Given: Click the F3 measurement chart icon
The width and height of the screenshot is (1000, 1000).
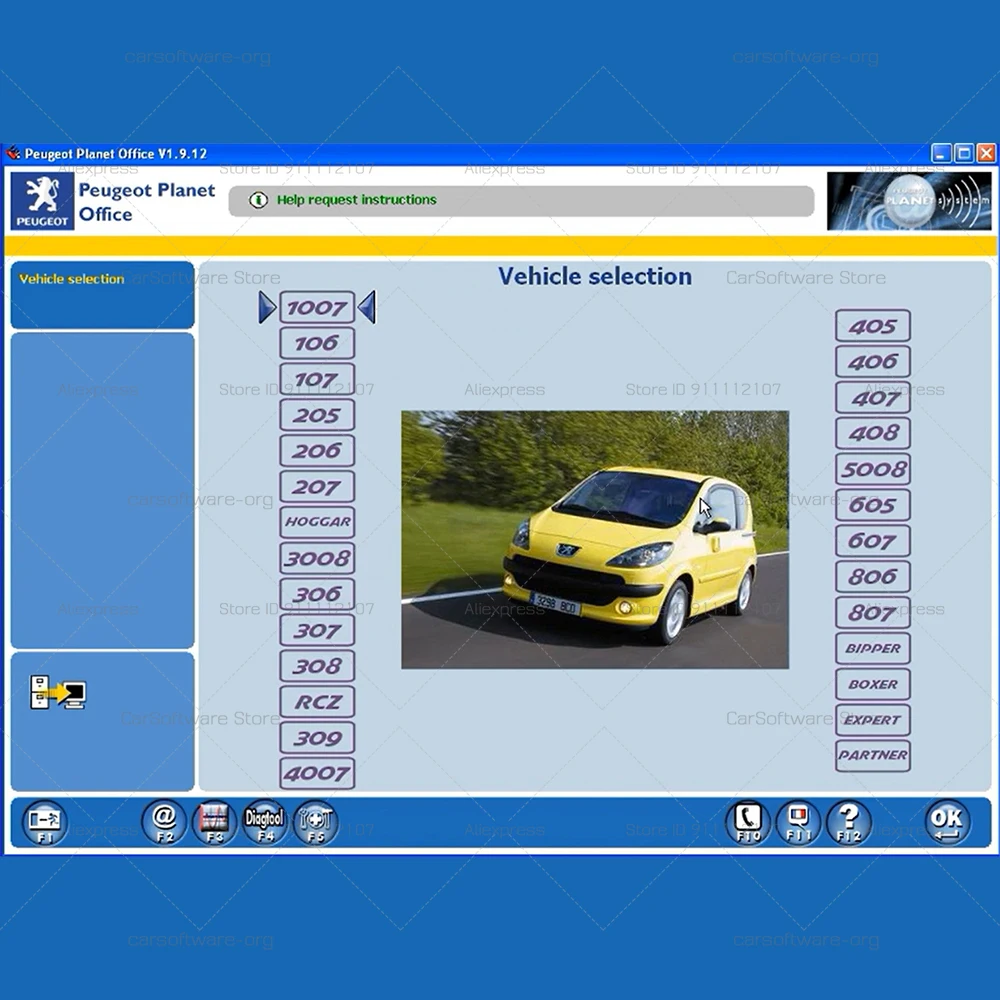Looking at the screenshot, I should pyautogui.click(x=215, y=823).
